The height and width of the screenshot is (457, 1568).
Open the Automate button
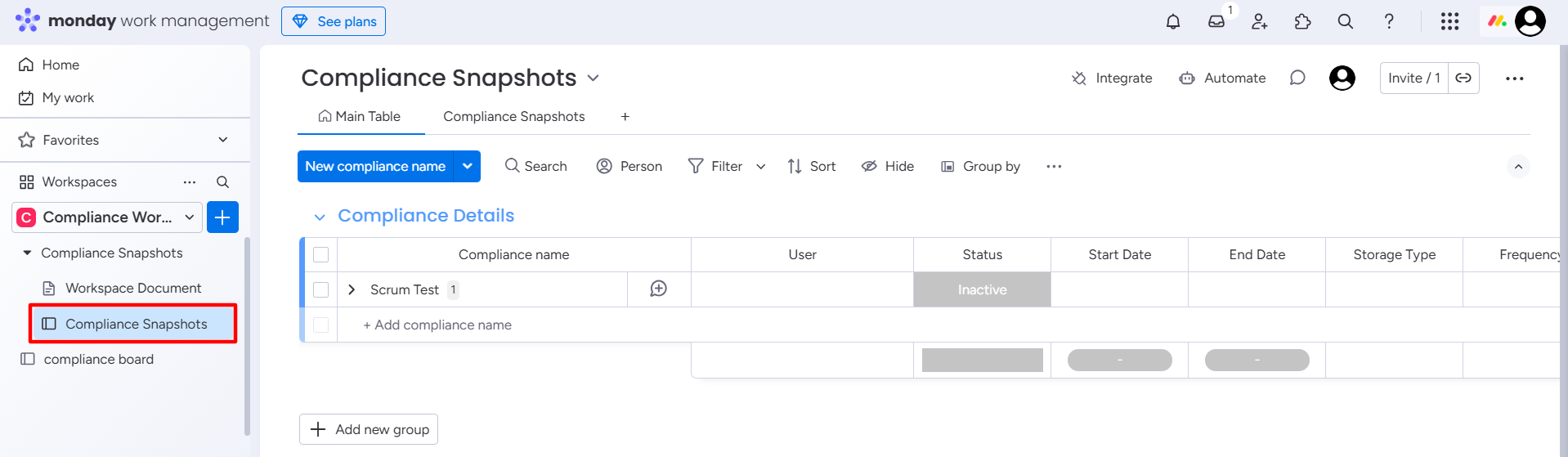click(x=1222, y=78)
